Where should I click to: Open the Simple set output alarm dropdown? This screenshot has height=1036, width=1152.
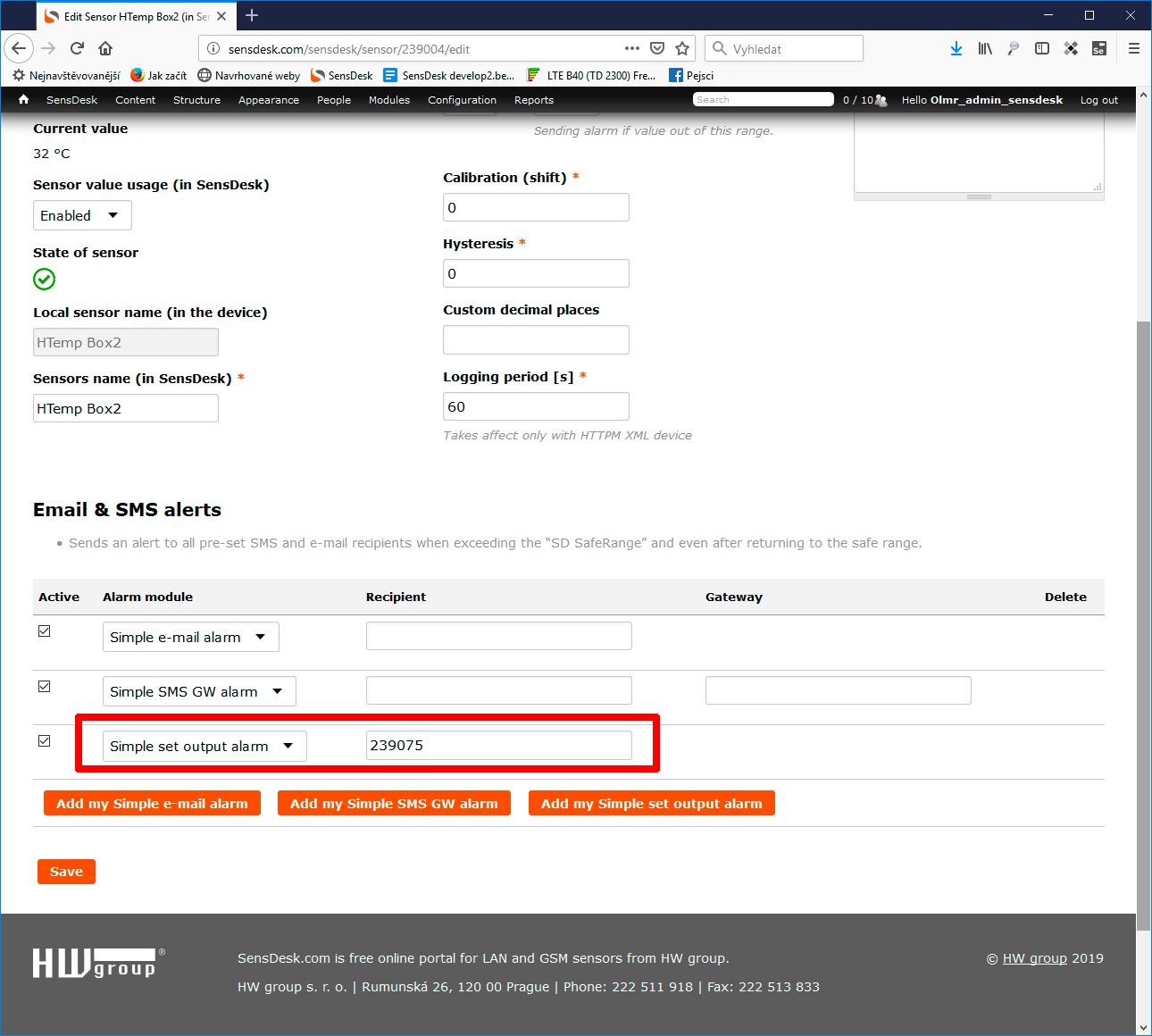[205, 746]
